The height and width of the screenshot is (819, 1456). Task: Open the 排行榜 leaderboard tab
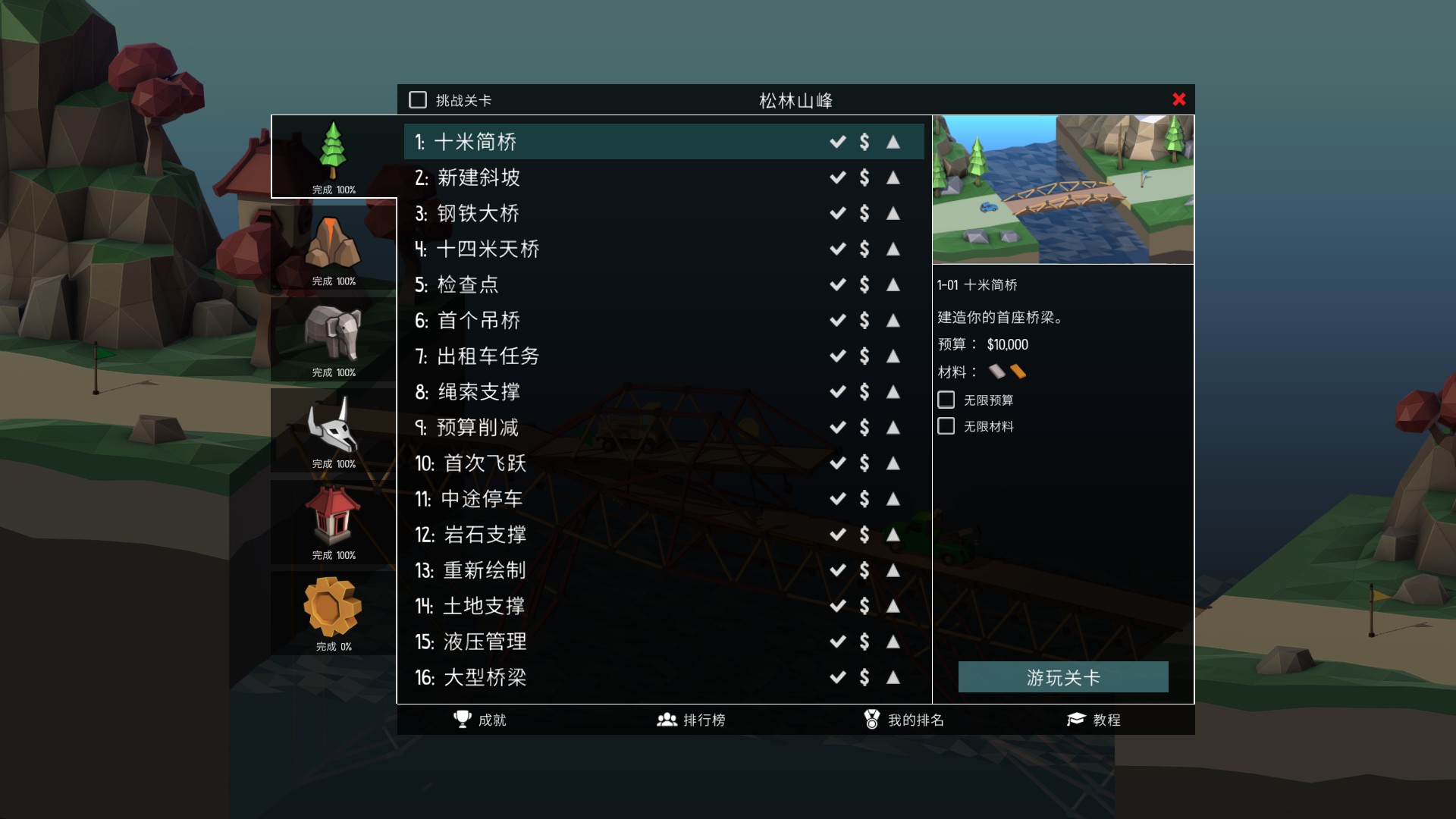click(691, 720)
